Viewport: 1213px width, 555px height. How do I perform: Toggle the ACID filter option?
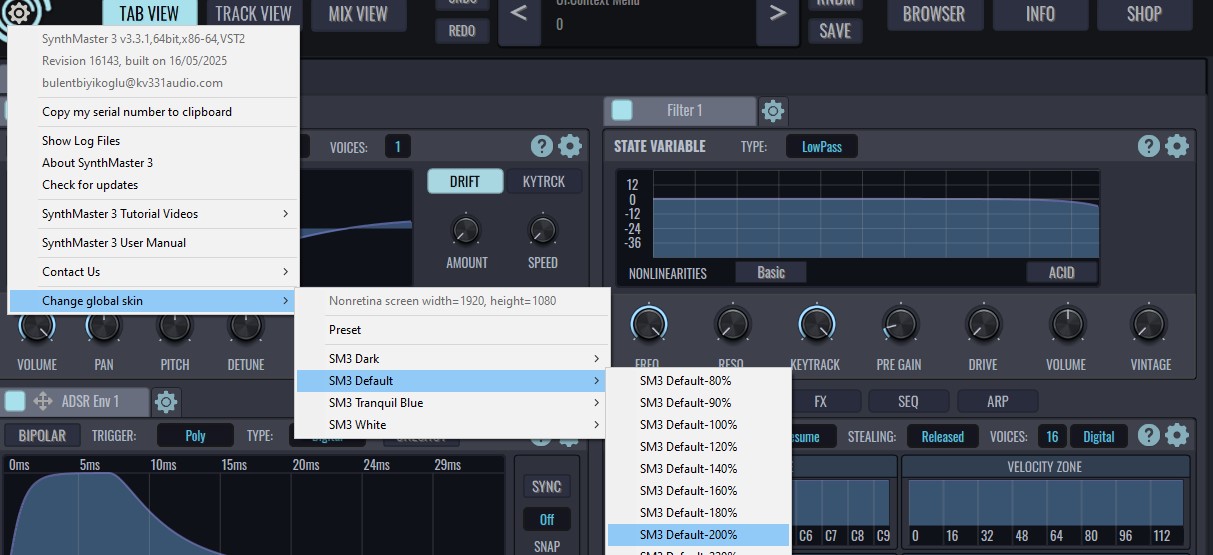[x=1061, y=272]
